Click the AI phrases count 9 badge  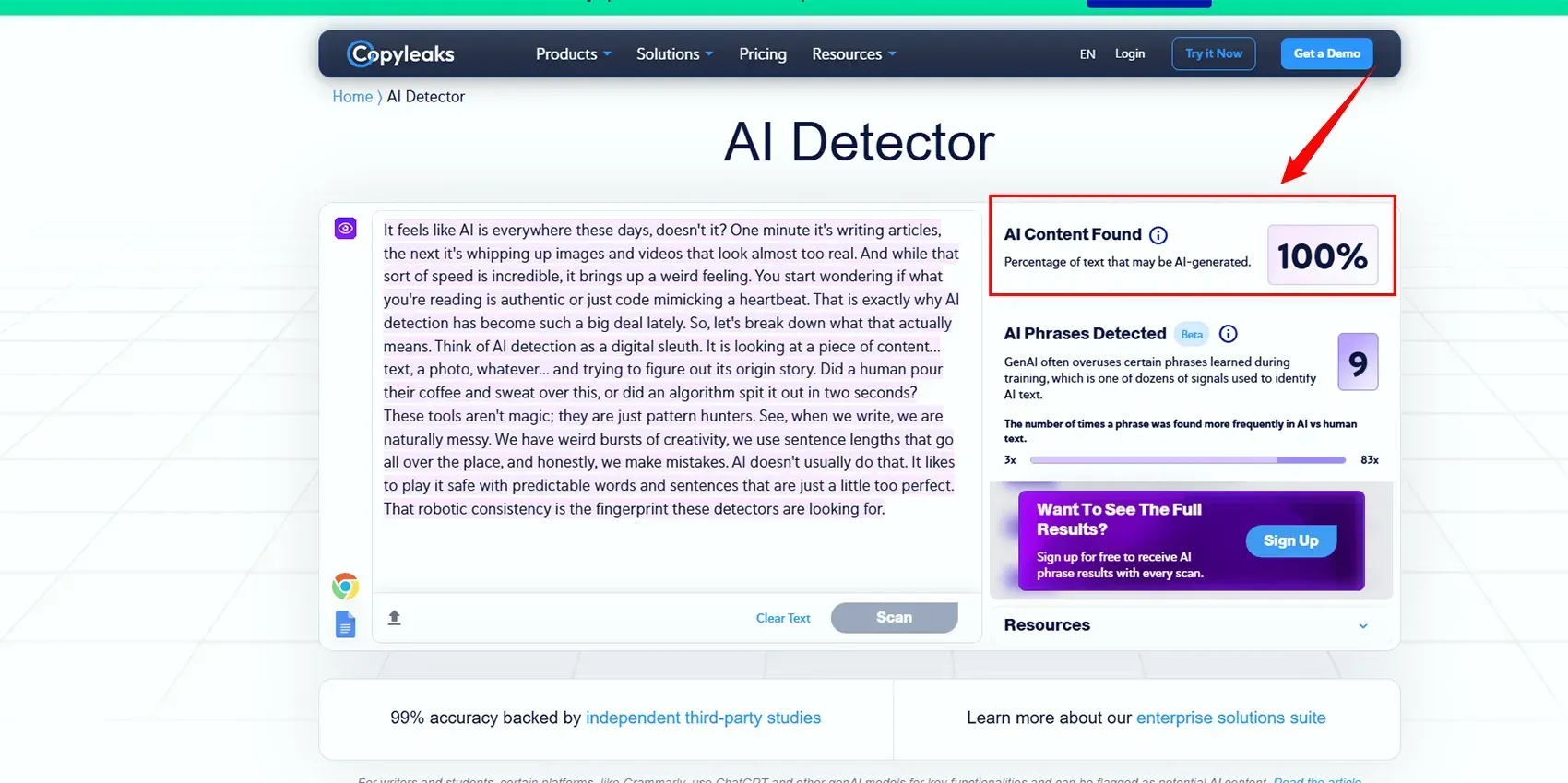click(x=1358, y=362)
